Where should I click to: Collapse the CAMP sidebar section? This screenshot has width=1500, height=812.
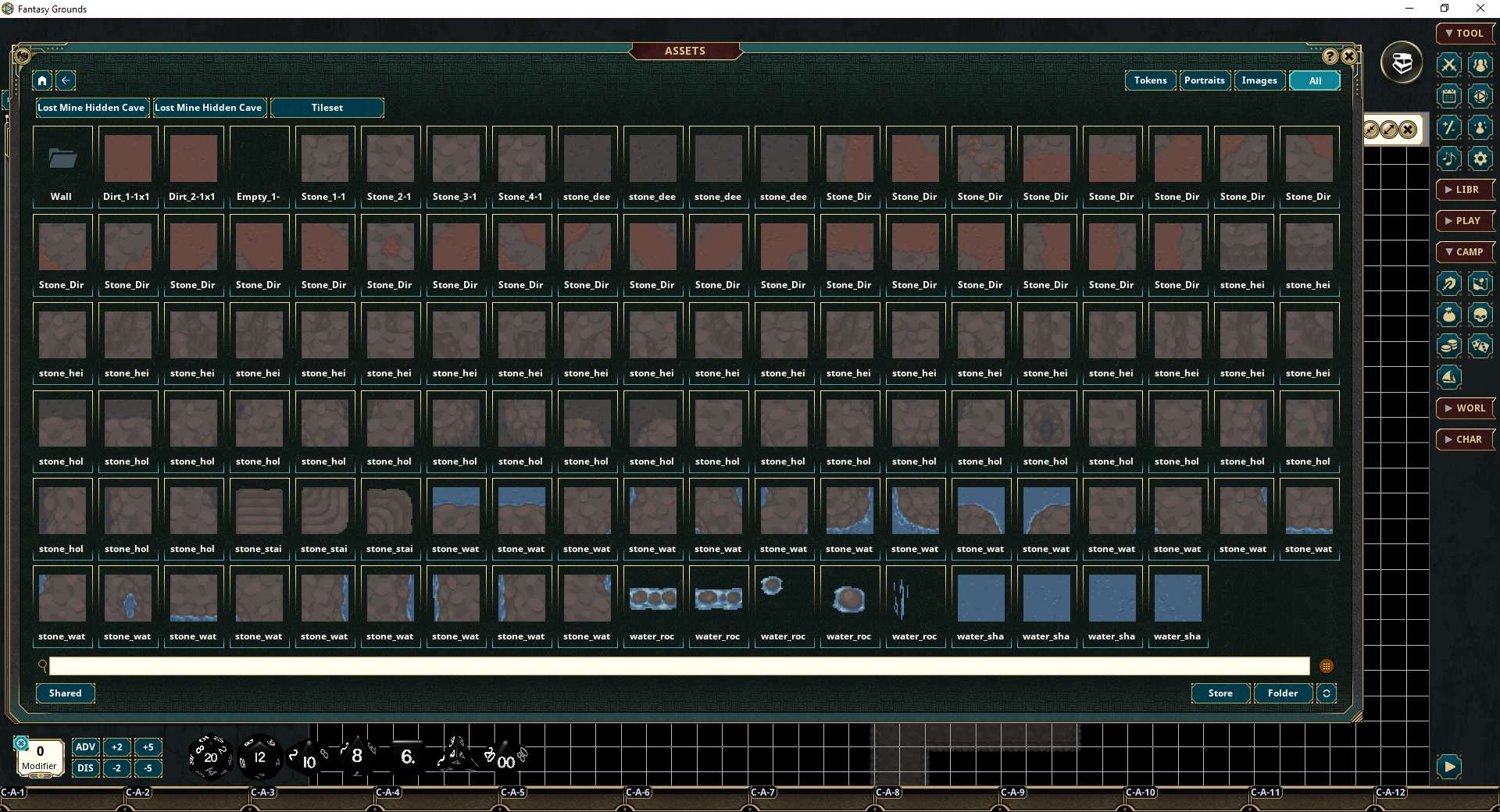point(1465,252)
